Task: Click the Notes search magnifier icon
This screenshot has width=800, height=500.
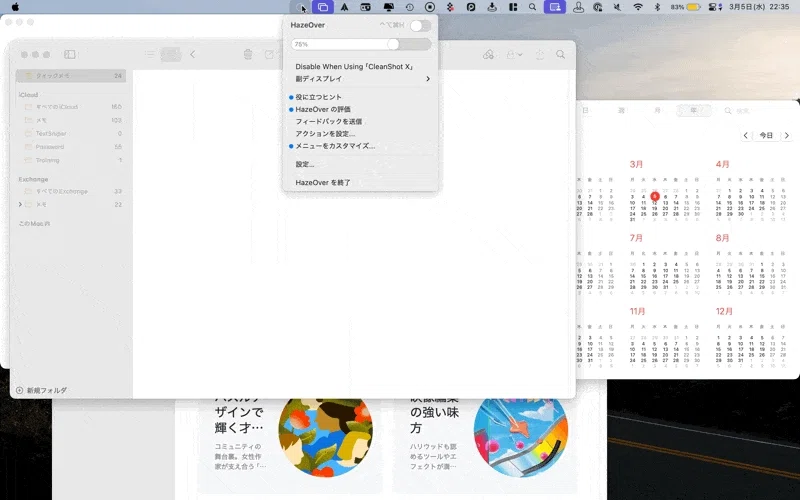Action: coord(561,55)
